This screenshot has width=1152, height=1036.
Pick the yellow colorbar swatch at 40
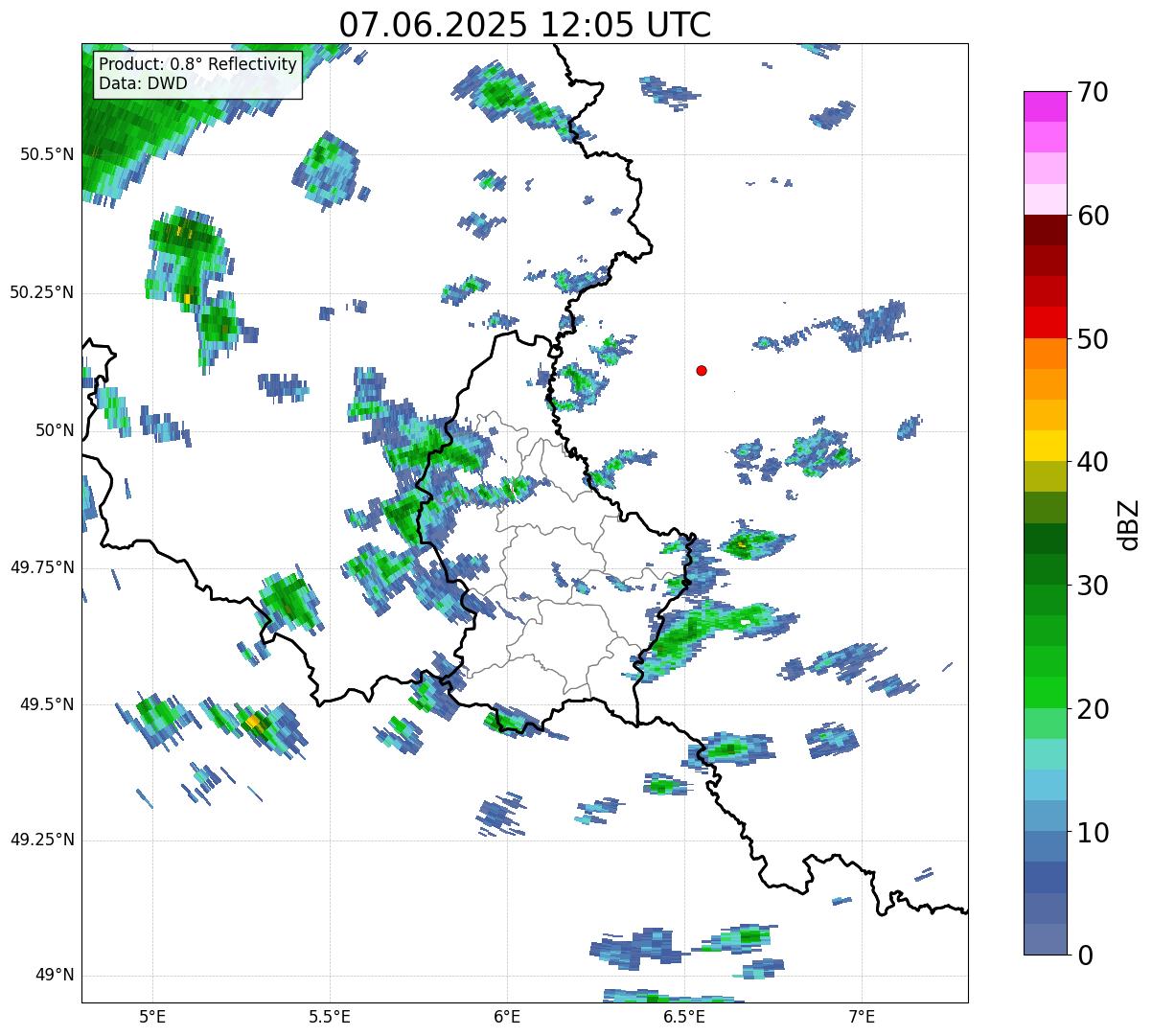[x=1045, y=446]
